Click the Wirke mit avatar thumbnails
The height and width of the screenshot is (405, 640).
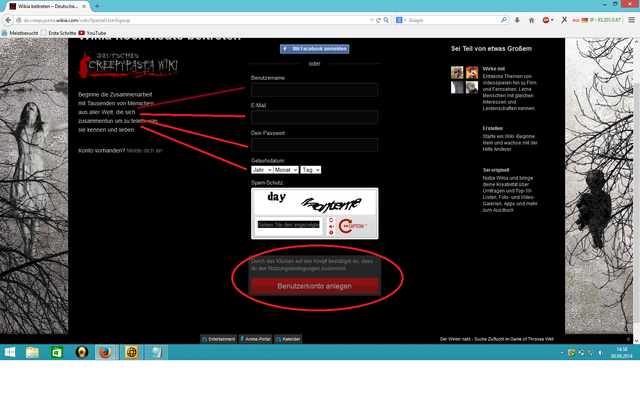[x=464, y=80]
